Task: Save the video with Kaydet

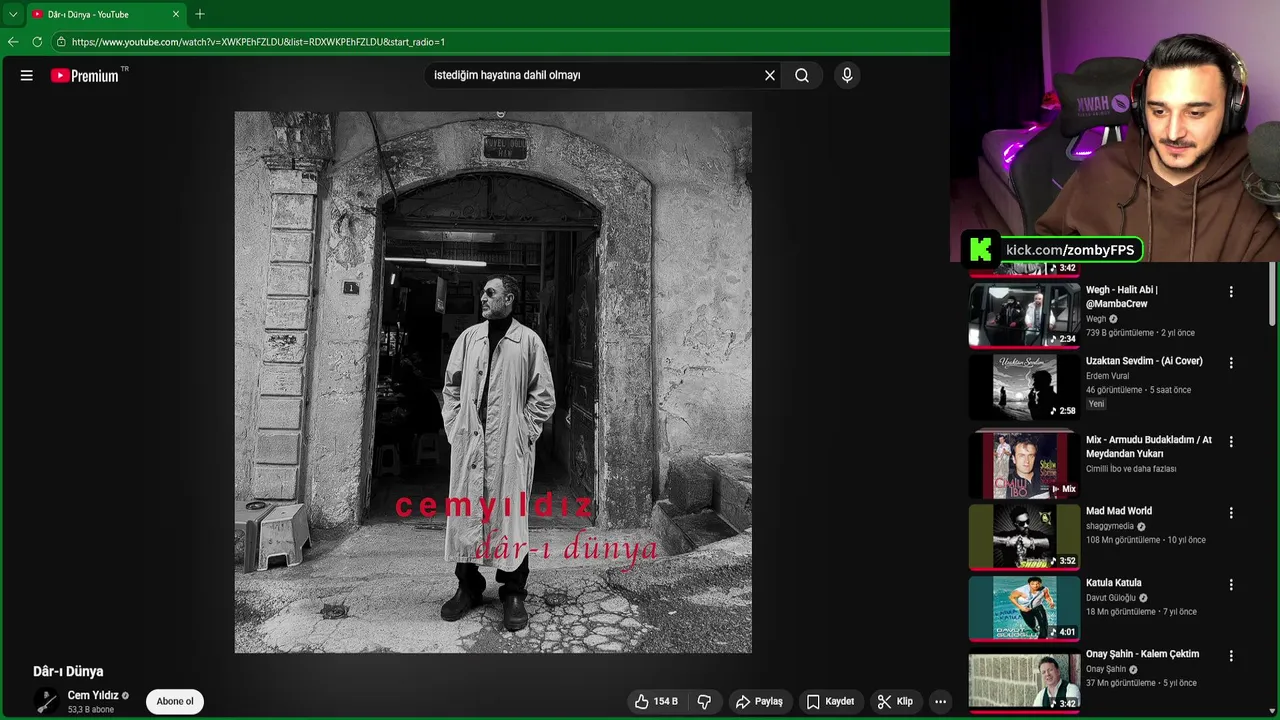Action: coord(831,702)
